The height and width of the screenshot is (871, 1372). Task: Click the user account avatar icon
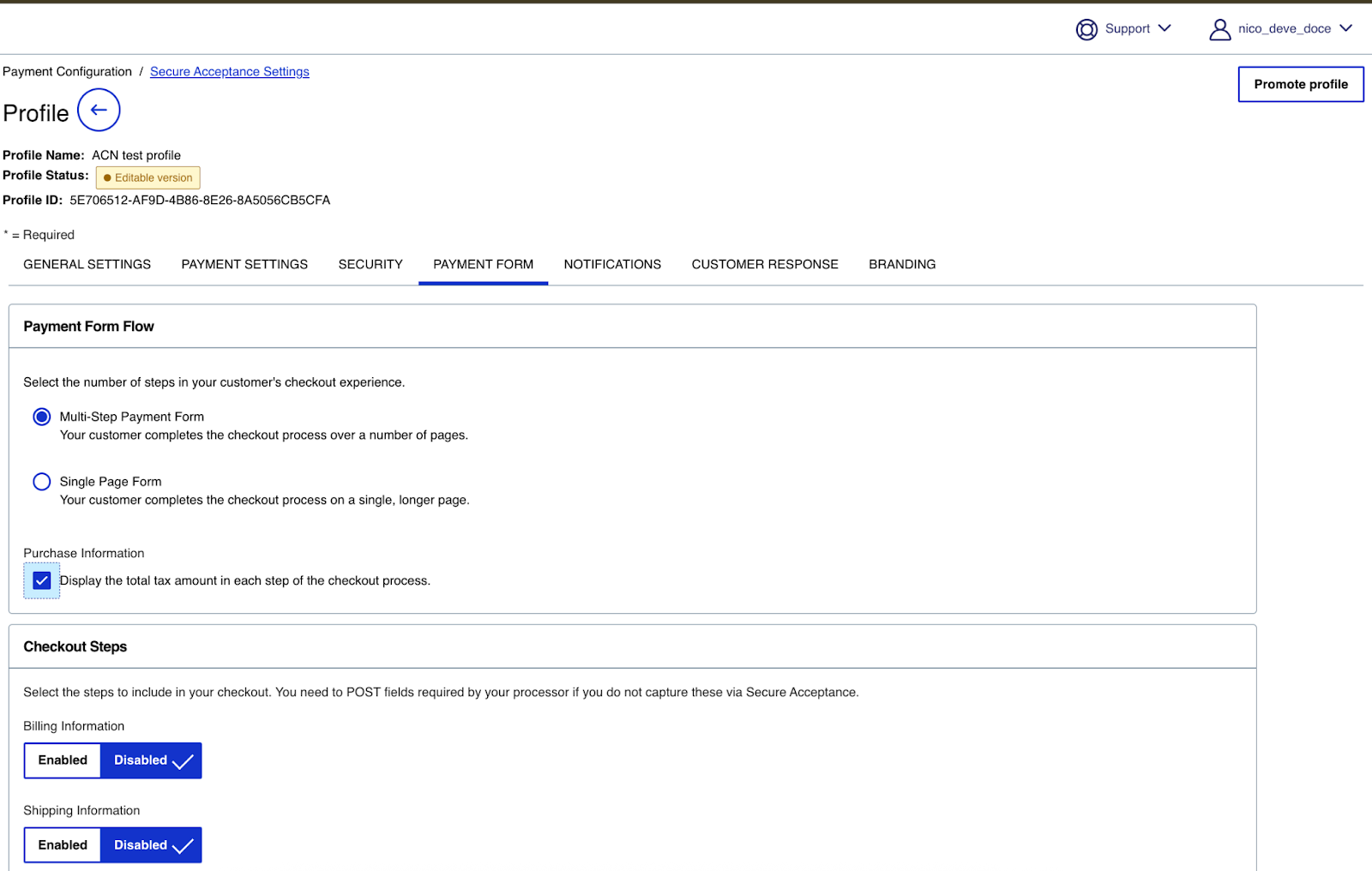1219,29
